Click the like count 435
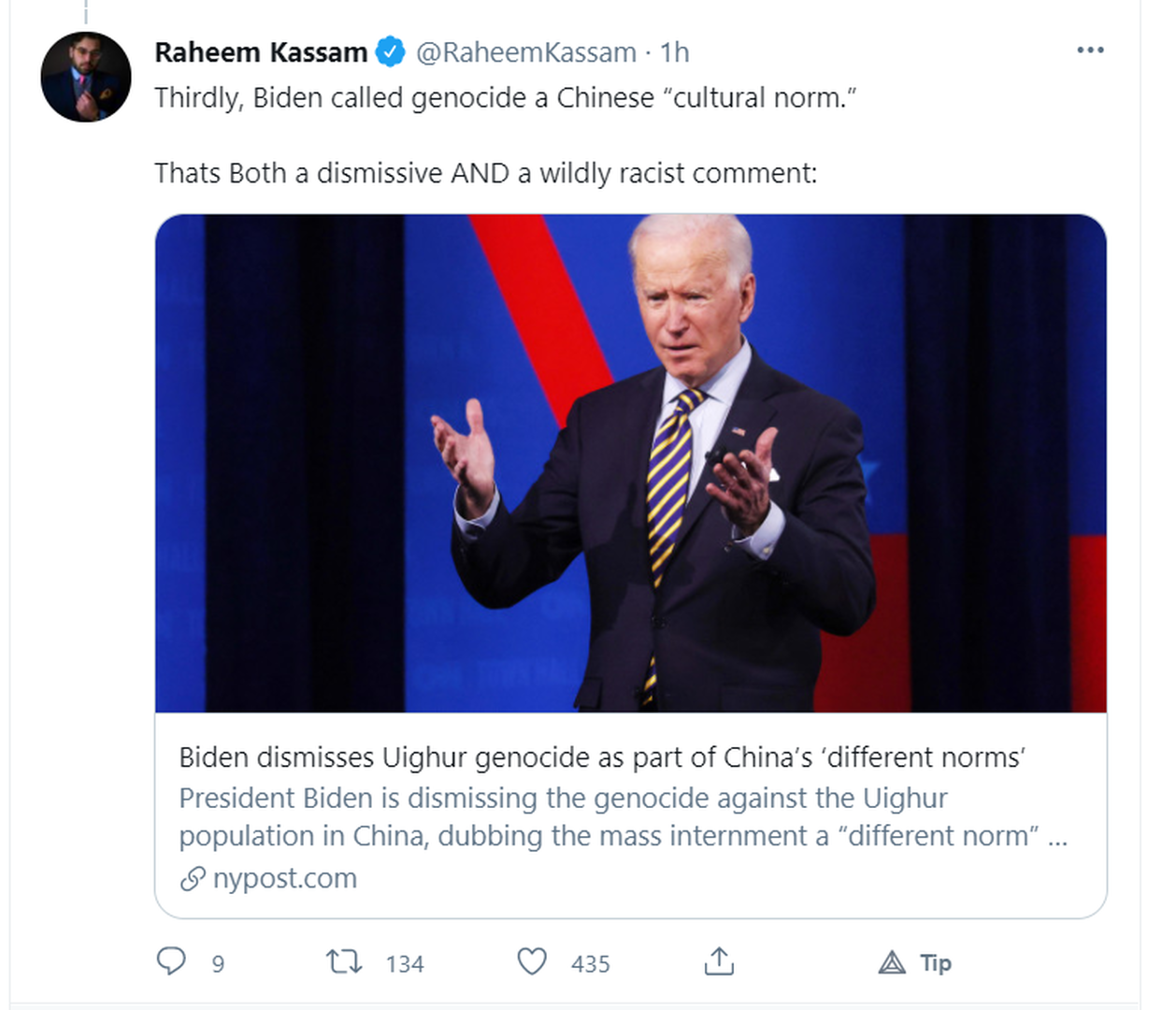The width and height of the screenshot is (1176, 1010). [591, 964]
